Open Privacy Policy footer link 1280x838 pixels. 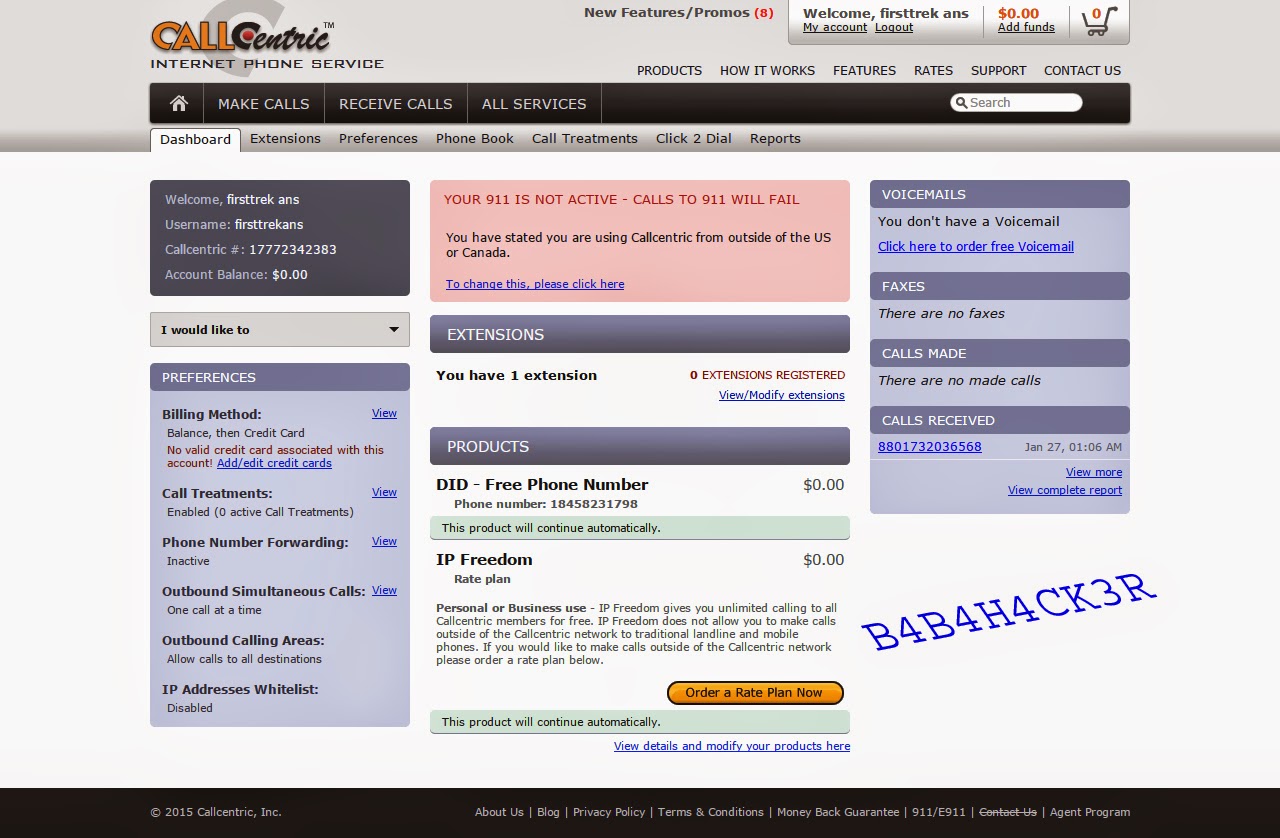(x=609, y=812)
